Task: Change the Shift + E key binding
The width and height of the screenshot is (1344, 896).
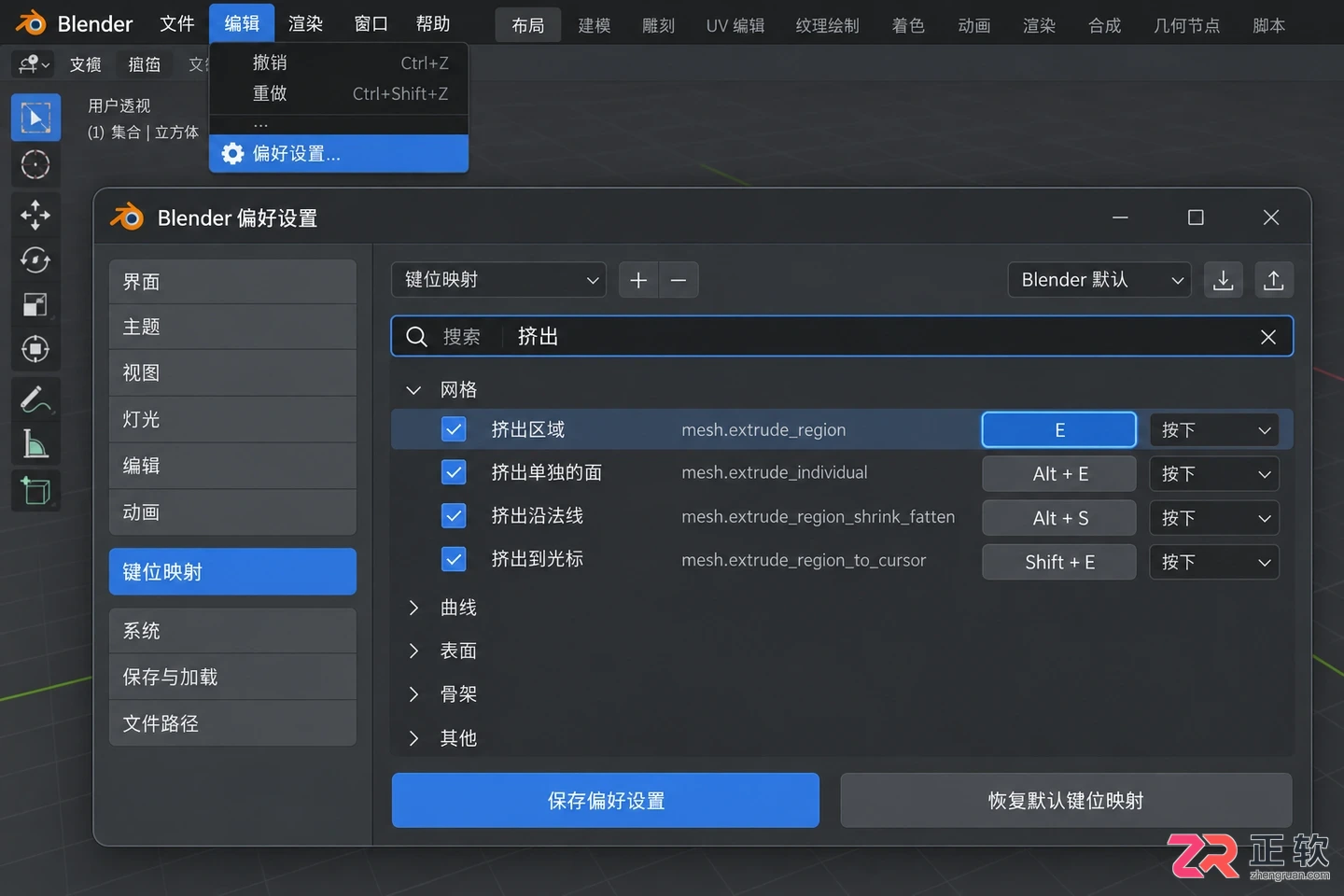Action: (1059, 562)
